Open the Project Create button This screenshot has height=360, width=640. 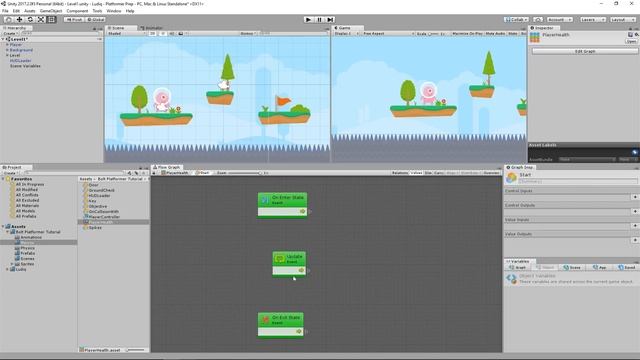[x=10, y=173]
